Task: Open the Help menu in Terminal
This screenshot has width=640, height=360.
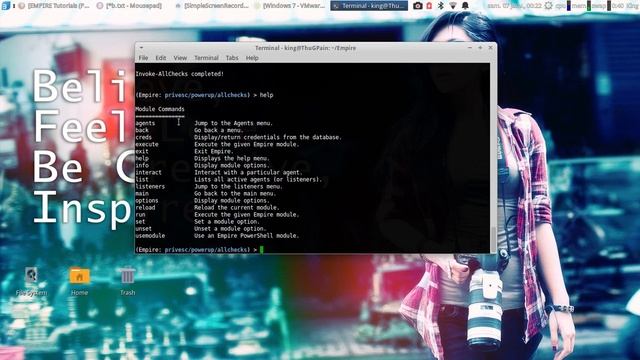Action: click(x=252, y=58)
